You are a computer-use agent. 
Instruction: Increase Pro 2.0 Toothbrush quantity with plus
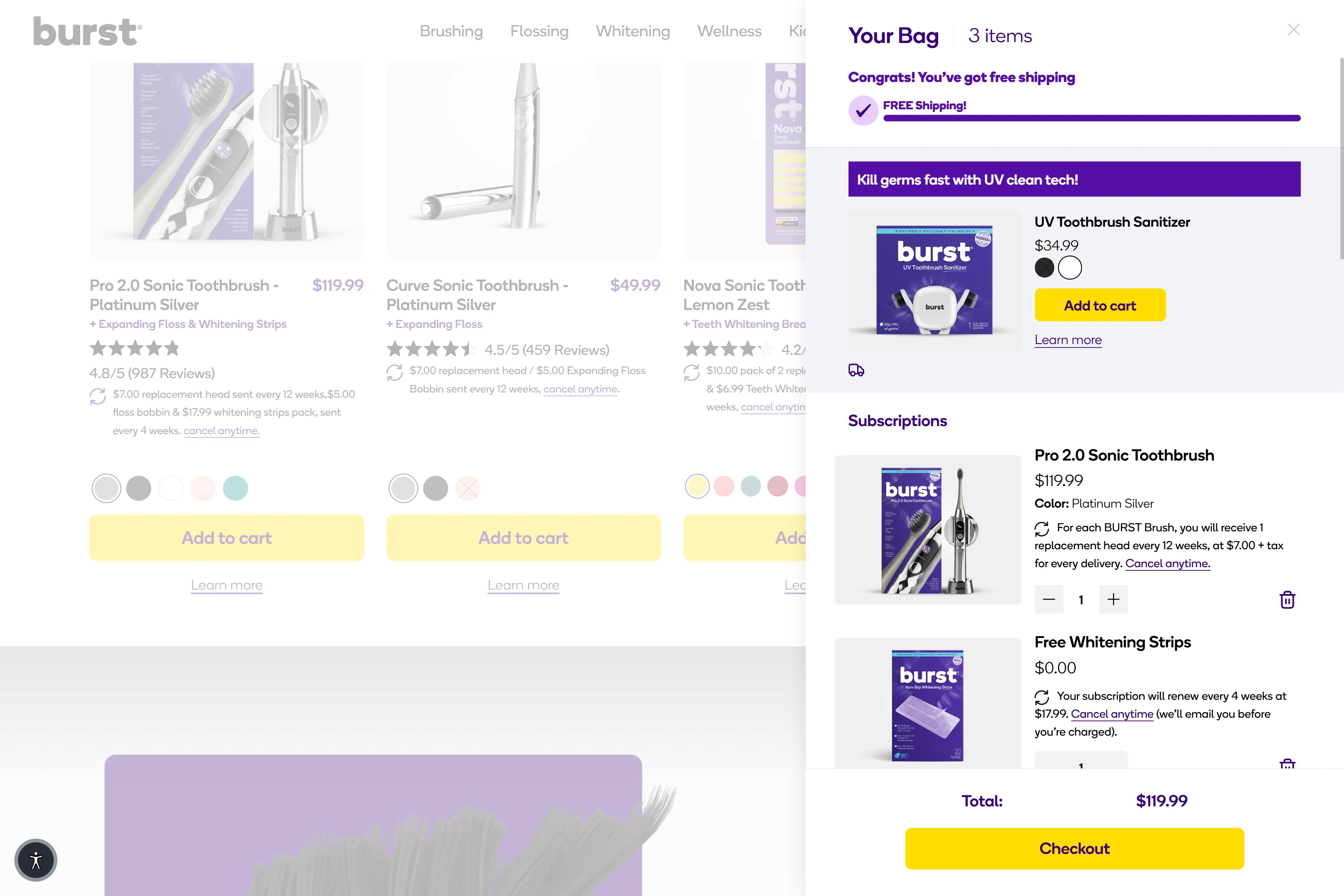pyautogui.click(x=1113, y=599)
